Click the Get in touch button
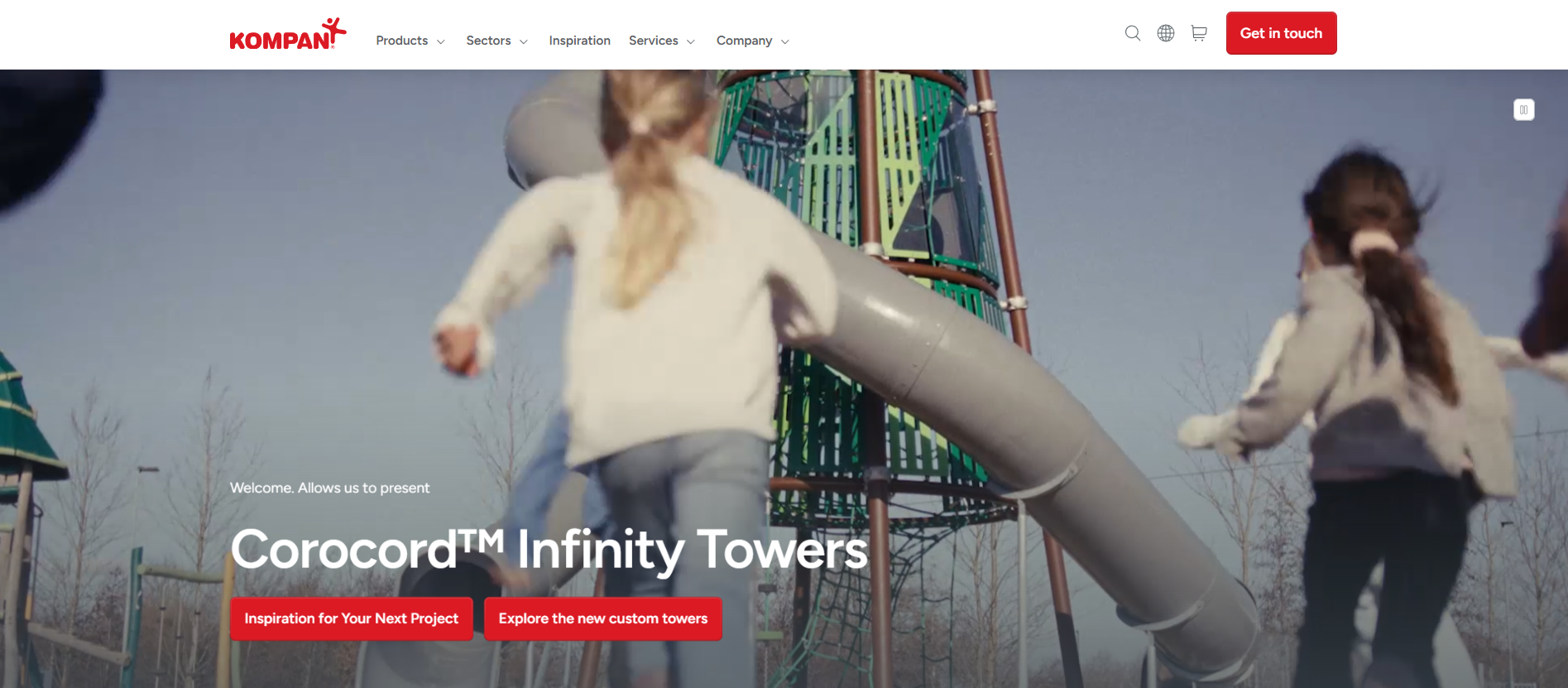This screenshot has height=688, width=1568. tap(1281, 33)
